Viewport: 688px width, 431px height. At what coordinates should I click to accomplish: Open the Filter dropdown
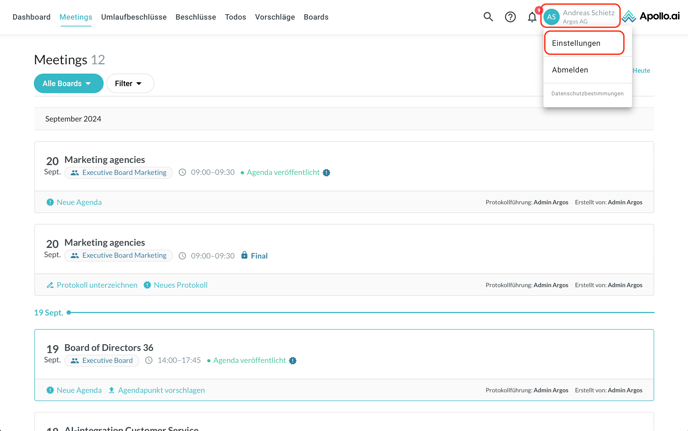129,84
